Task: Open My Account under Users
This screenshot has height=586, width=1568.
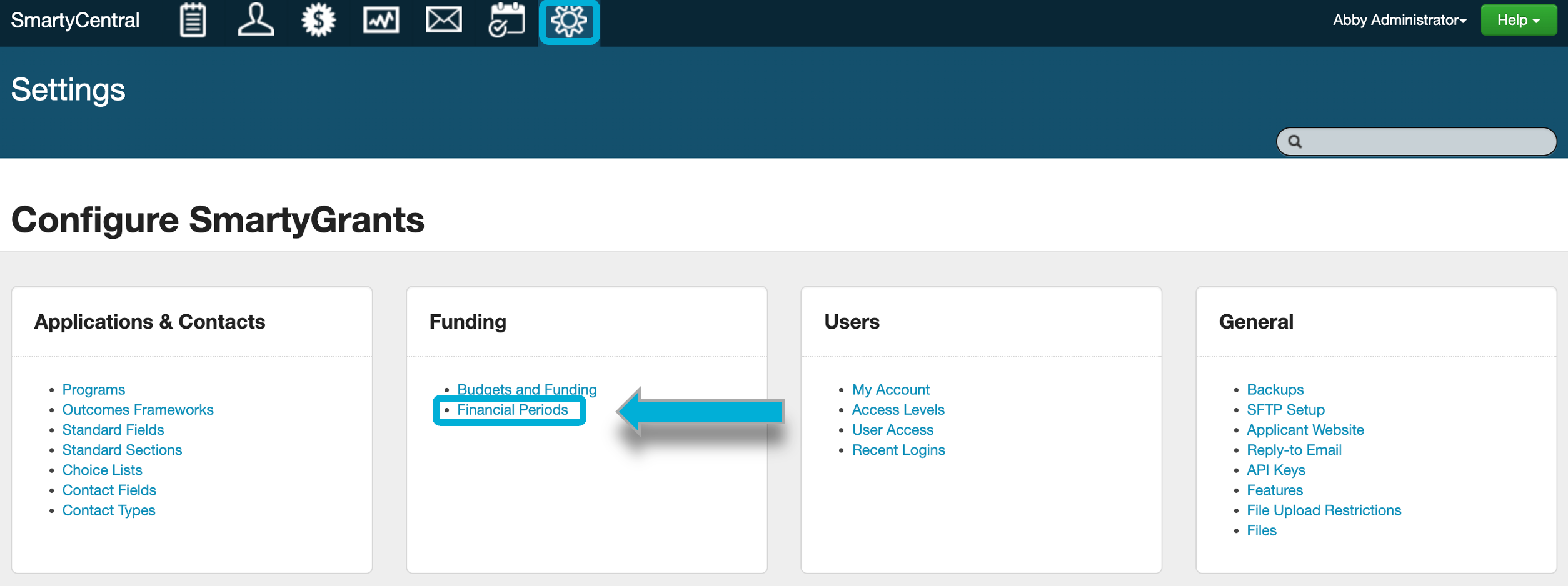Action: click(x=891, y=390)
